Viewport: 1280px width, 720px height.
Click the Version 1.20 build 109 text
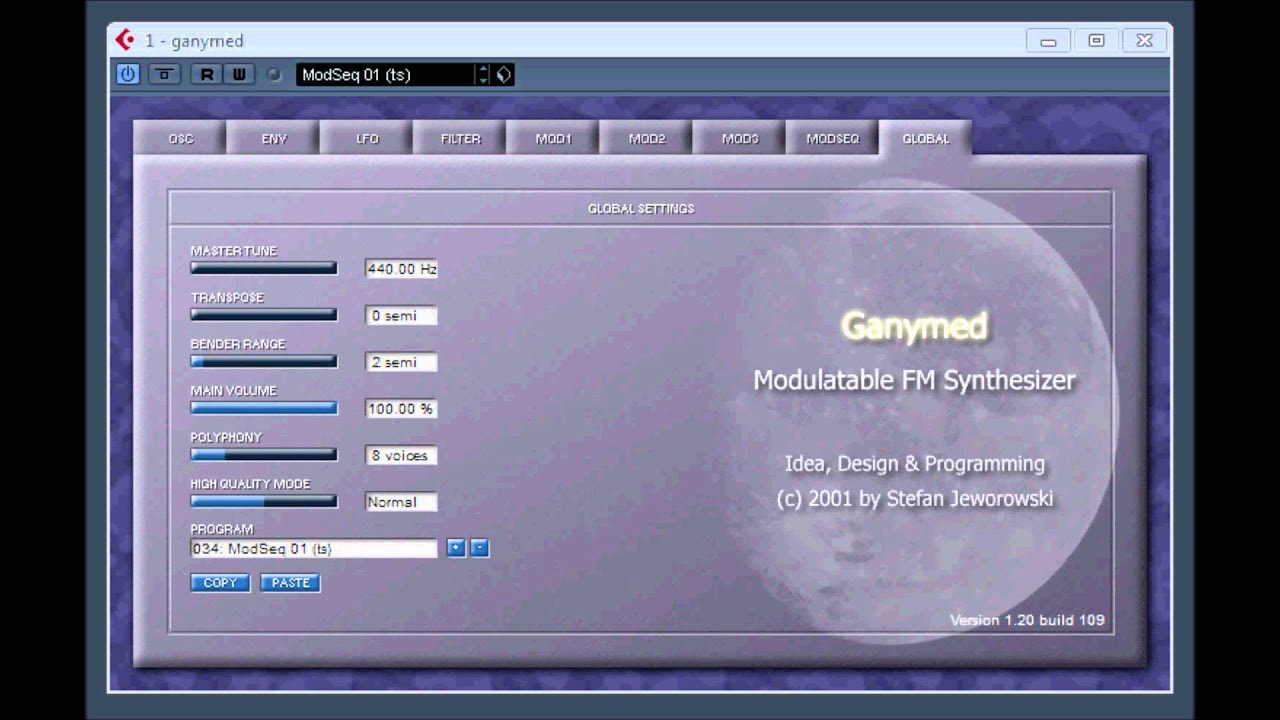point(1027,620)
